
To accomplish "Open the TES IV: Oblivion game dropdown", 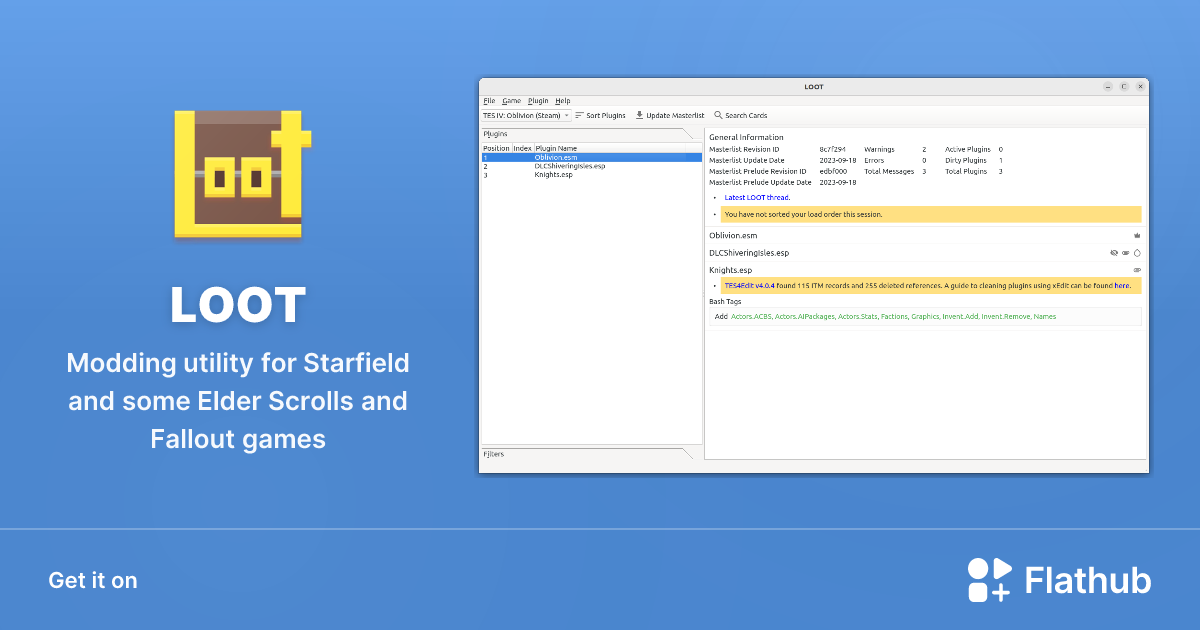I will [527, 116].
